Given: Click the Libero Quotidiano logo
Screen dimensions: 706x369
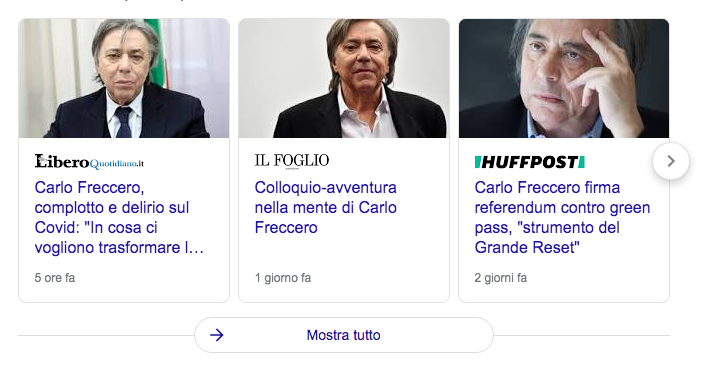Looking at the screenshot, I should coord(89,162).
